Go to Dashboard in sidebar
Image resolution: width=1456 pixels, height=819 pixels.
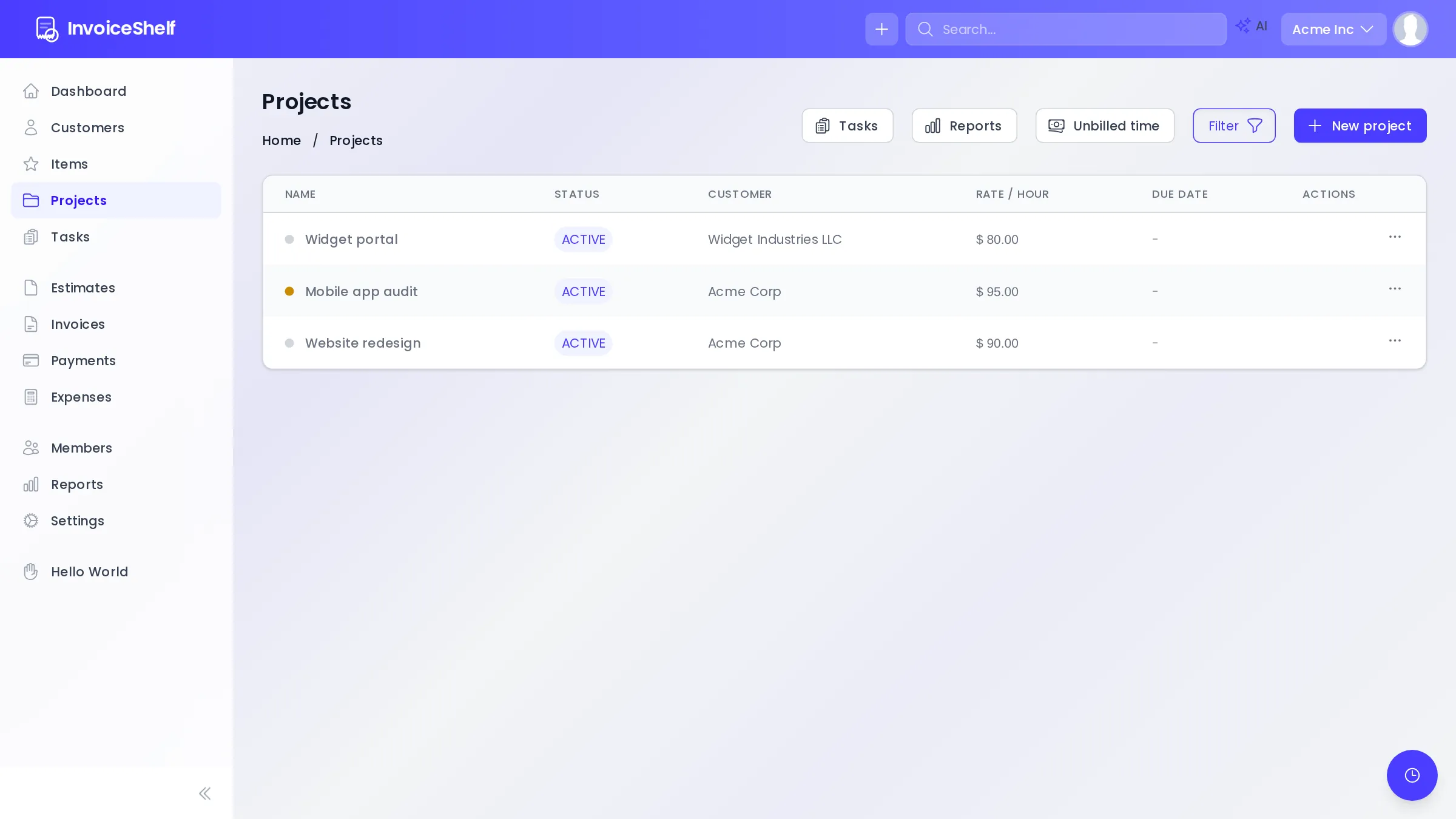(x=116, y=91)
